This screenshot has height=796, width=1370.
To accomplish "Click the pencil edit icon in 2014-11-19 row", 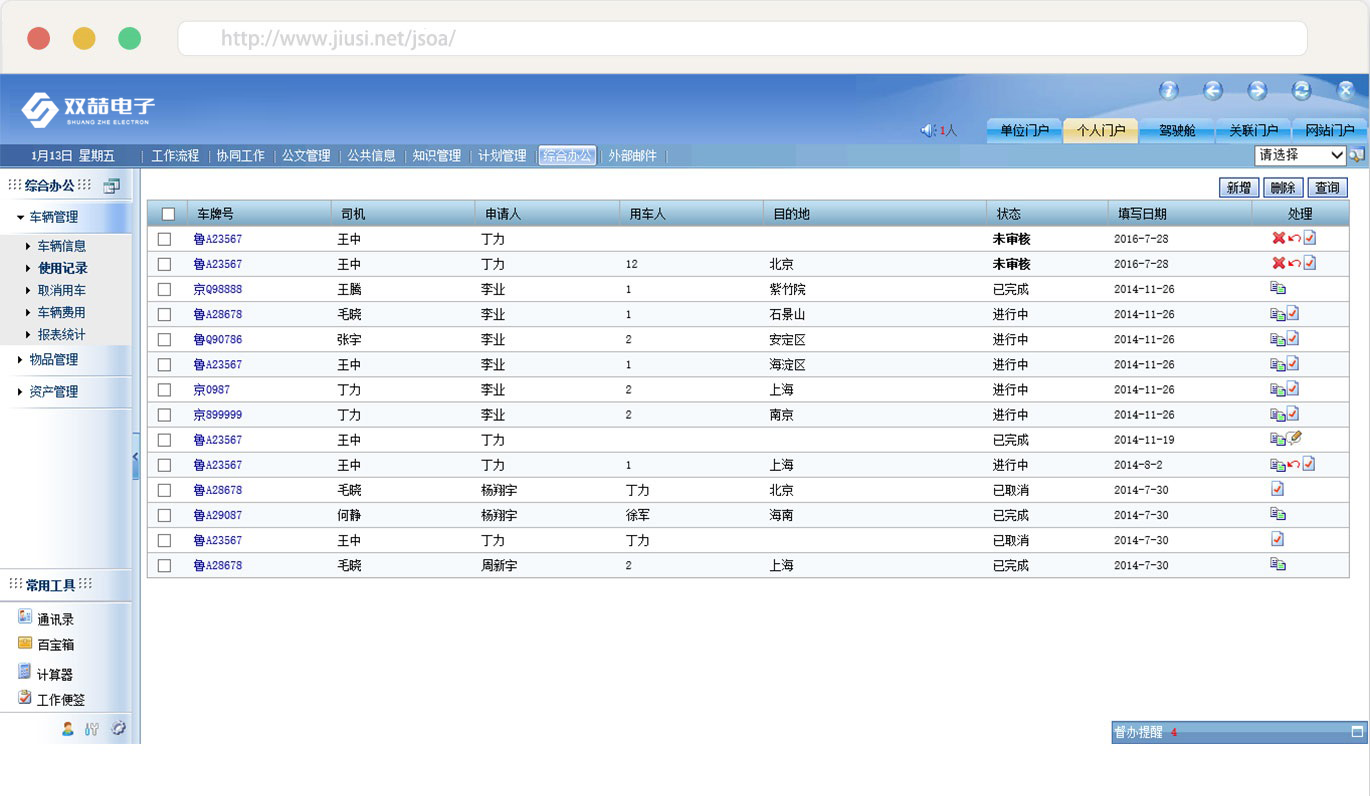I will point(1294,438).
